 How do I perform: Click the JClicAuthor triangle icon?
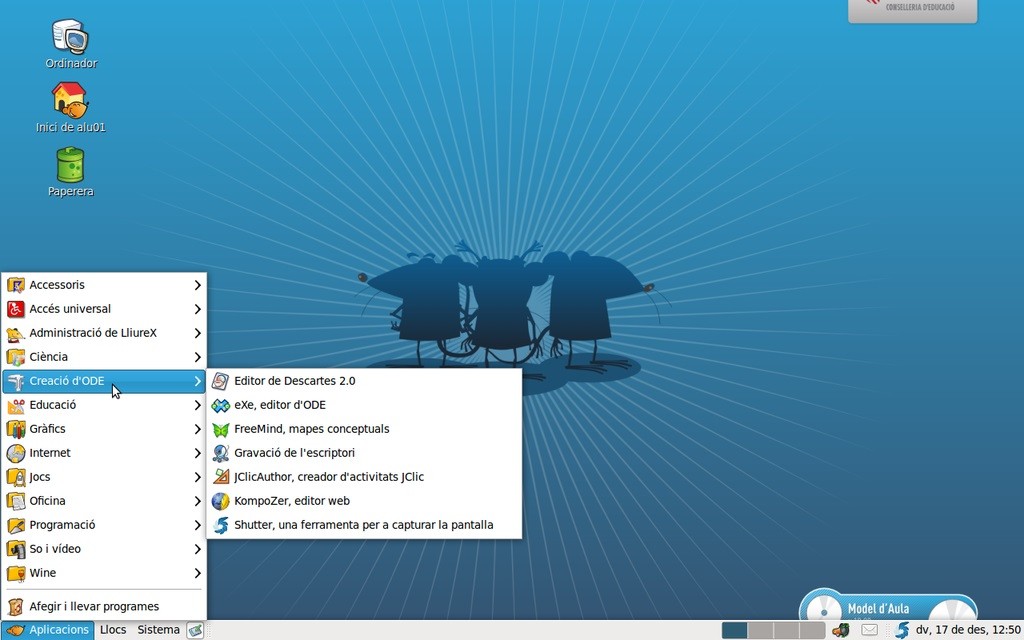[221, 477]
